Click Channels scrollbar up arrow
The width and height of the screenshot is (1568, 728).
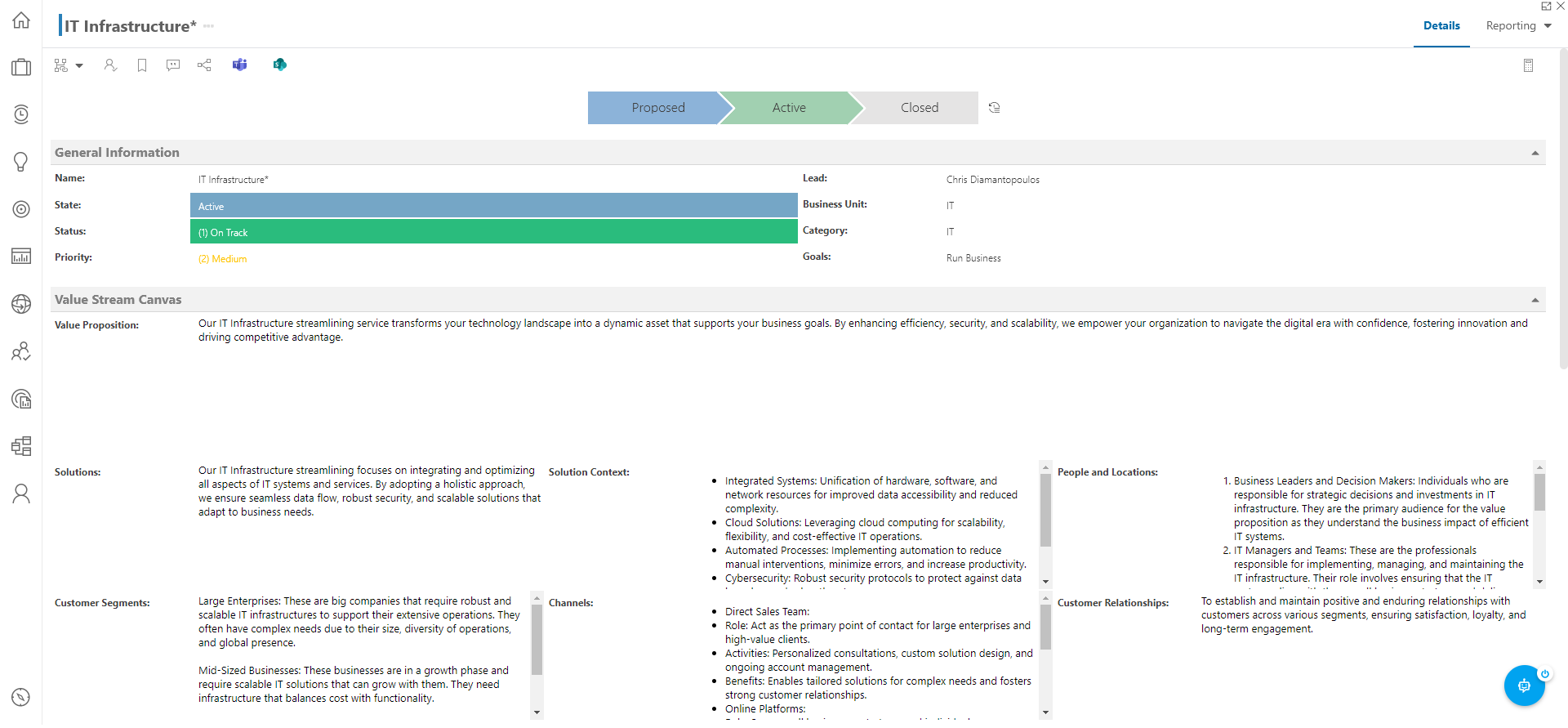[1045, 598]
